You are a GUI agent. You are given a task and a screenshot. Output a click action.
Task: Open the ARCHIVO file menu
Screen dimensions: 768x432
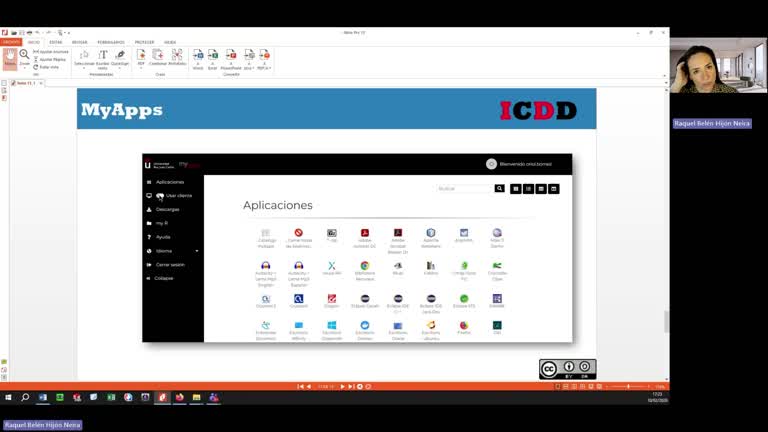pos(11,42)
